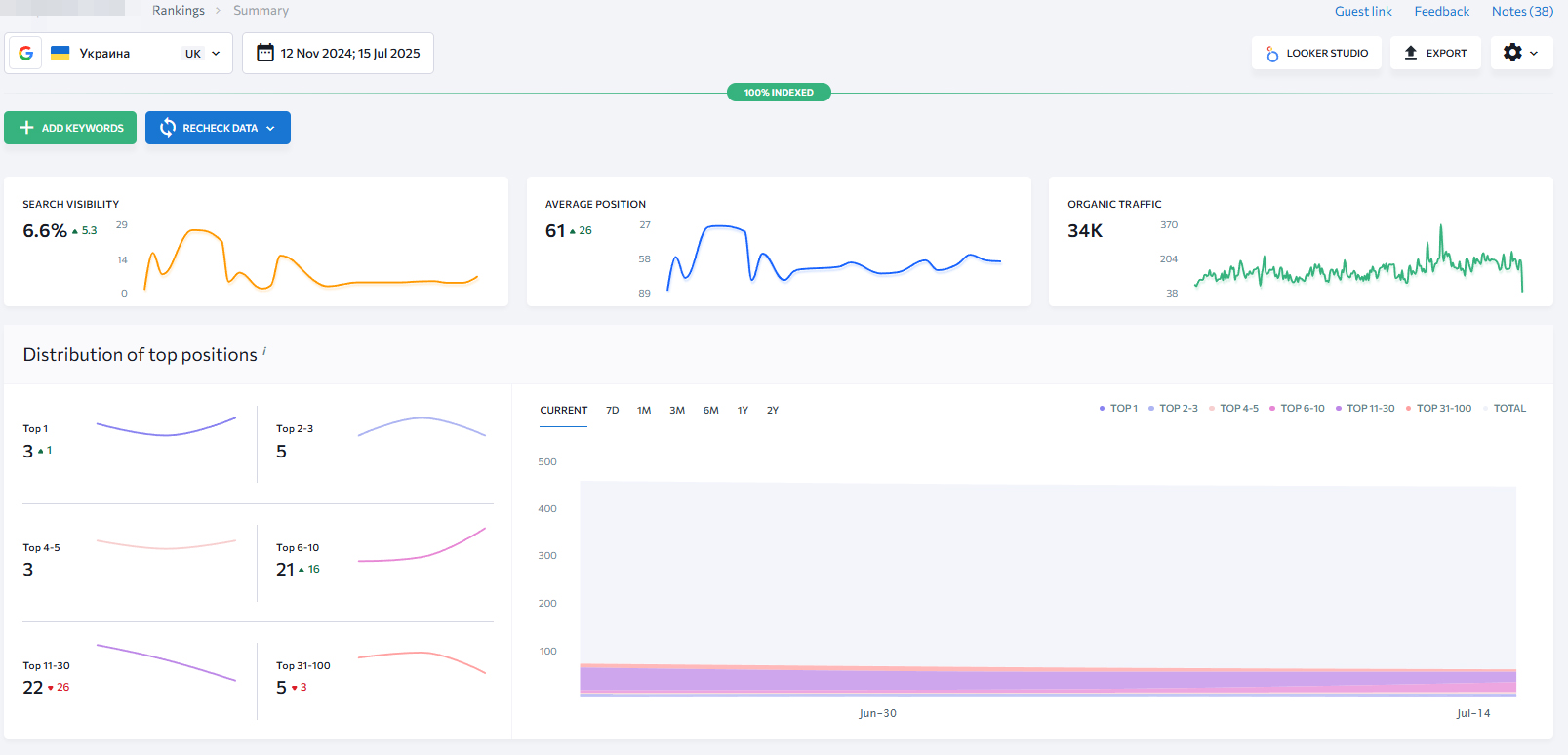Click the info icon beside Distribution title
The height and width of the screenshot is (755, 1568).
point(264,351)
